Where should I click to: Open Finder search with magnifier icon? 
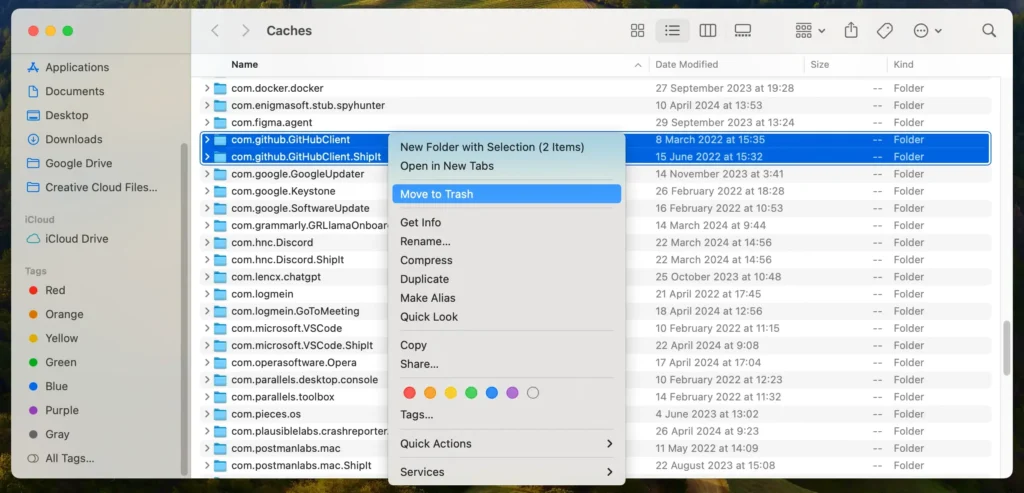(x=989, y=31)
